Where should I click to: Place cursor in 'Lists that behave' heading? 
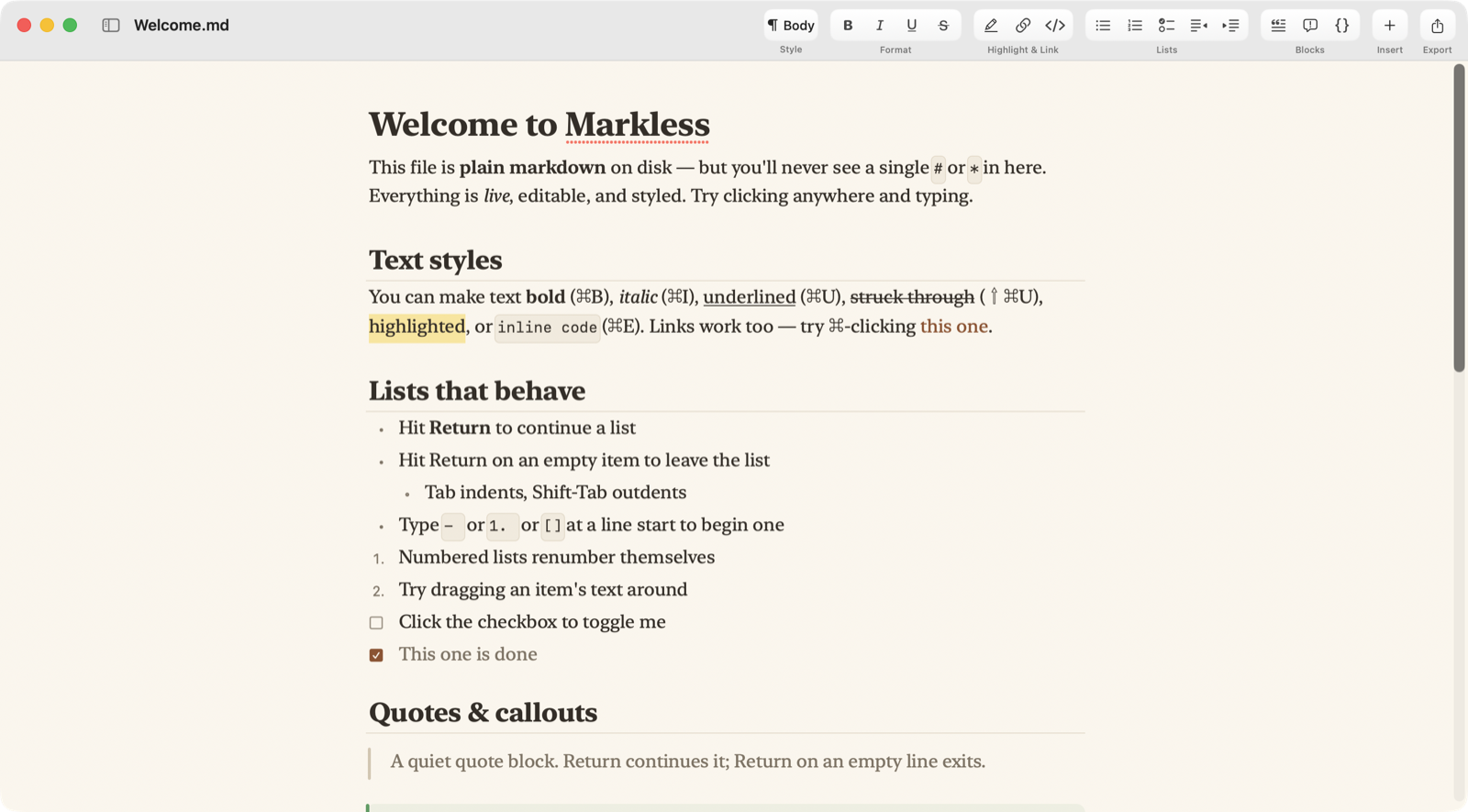point(477,391)
